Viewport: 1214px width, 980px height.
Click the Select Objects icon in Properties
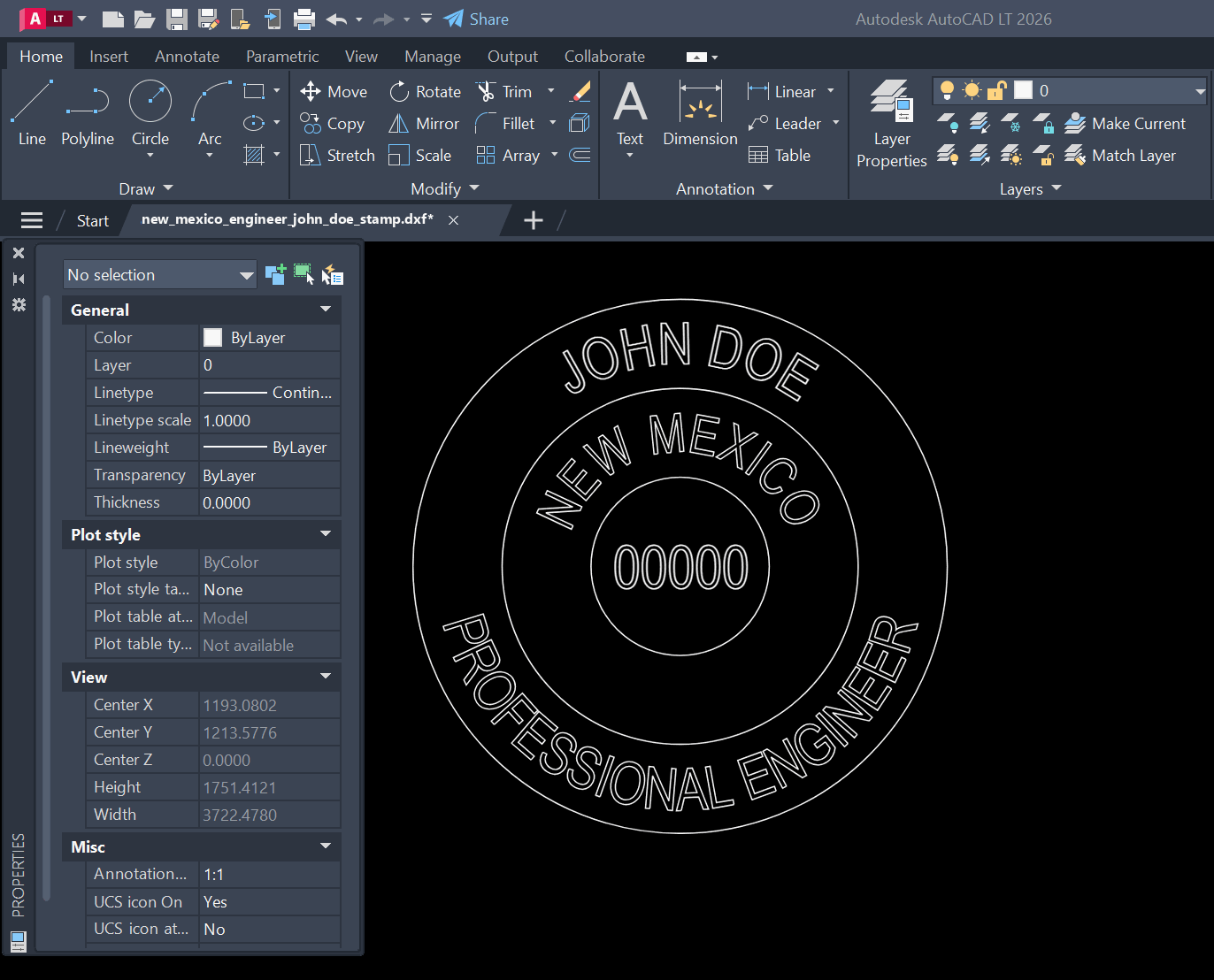click(303, 274)
